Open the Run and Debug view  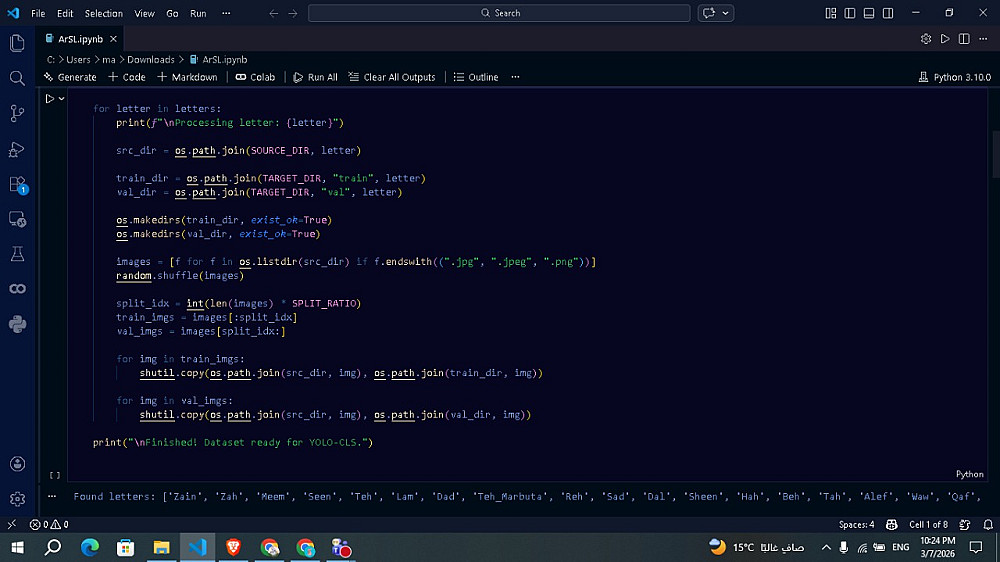click(17, 149)
